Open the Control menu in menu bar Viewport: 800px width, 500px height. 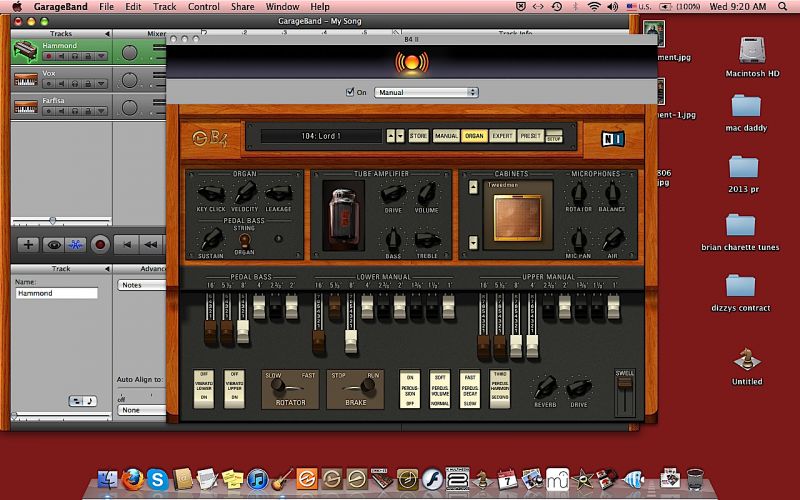point(204,7)
